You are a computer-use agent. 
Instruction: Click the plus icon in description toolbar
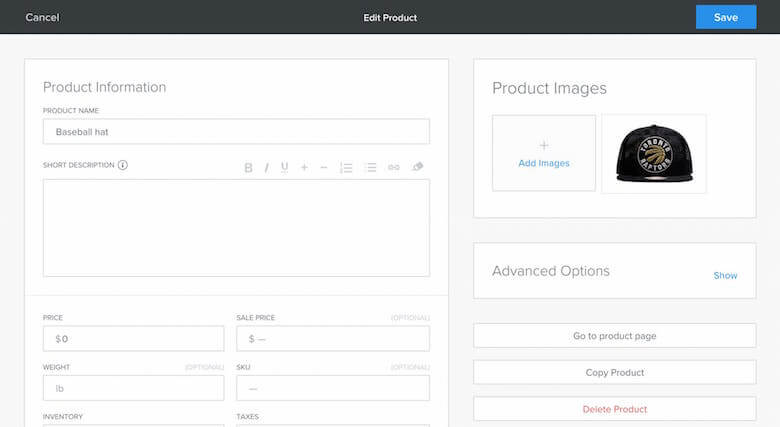(x=304, y=167)
